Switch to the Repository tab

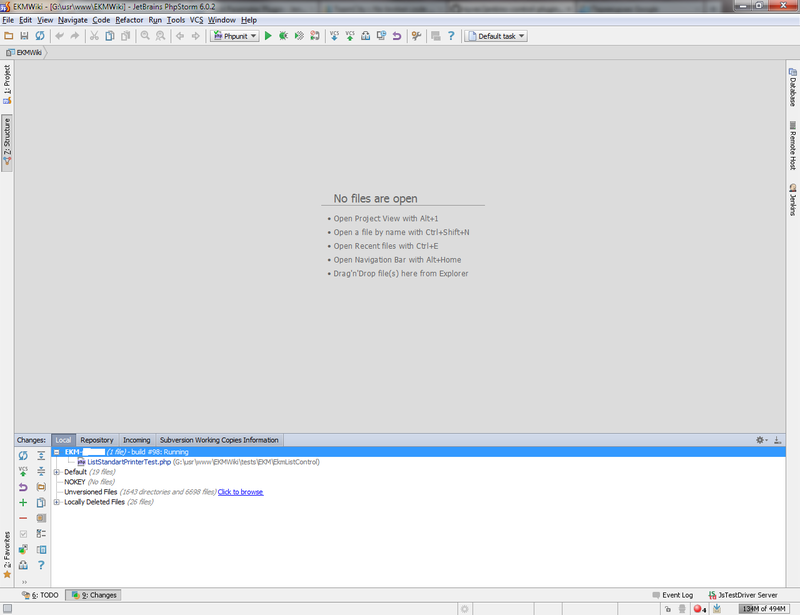(96, 440)
